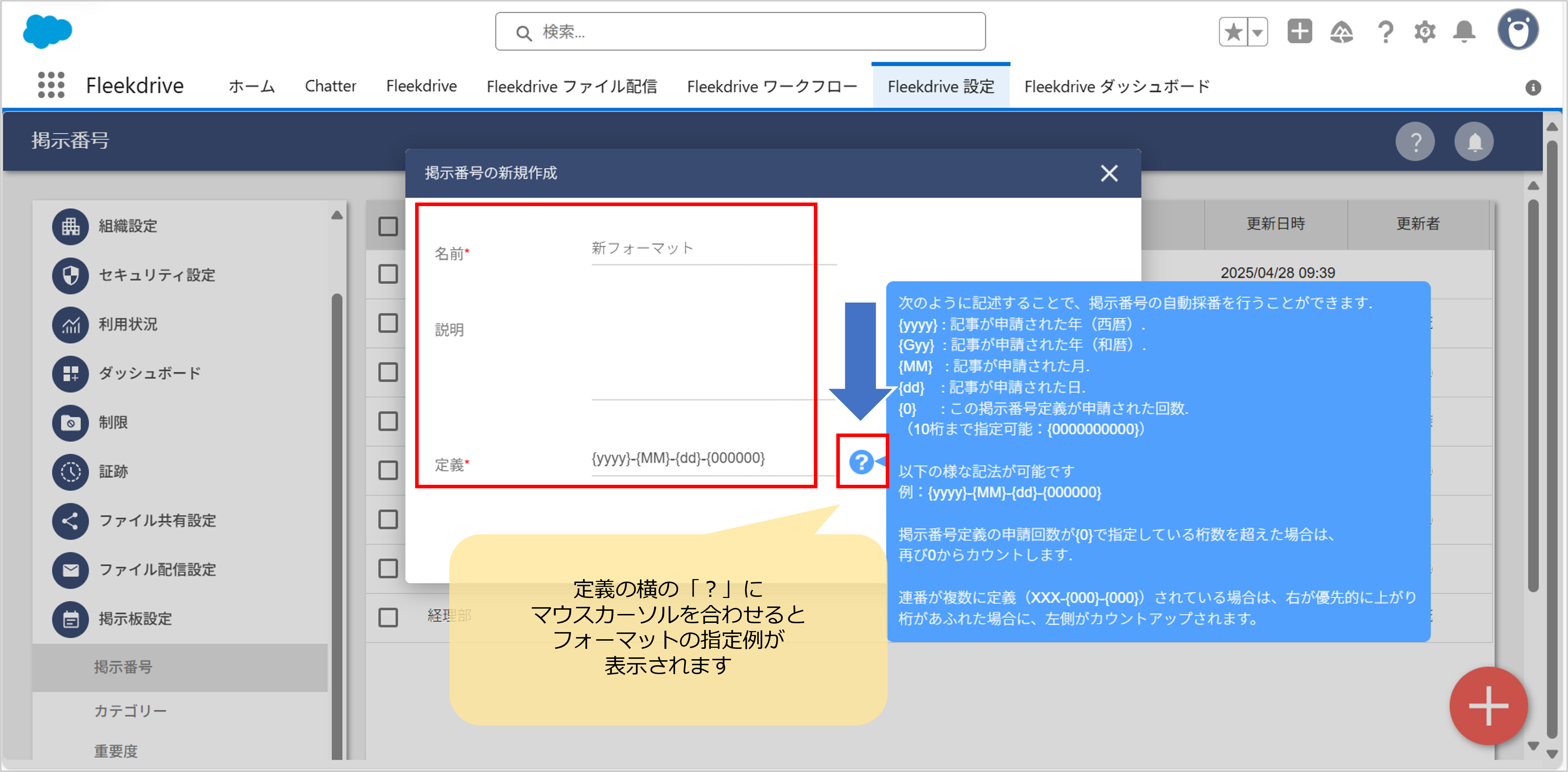Open the user profile avatar
The height and width of the screenshot is (772, 1568).
(1518, 30)
